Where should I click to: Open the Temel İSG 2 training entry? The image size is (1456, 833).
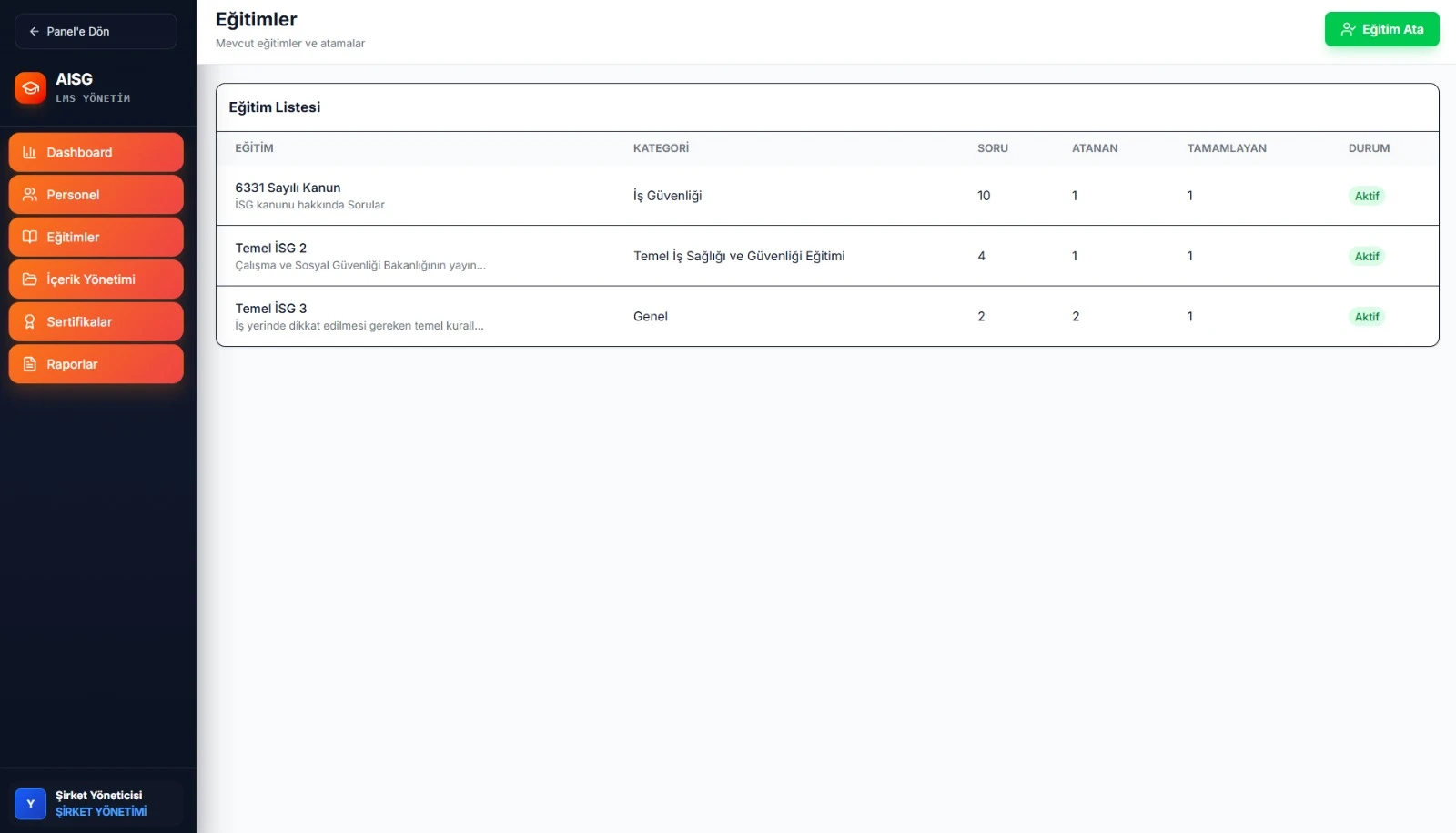(x=270, y=249)
